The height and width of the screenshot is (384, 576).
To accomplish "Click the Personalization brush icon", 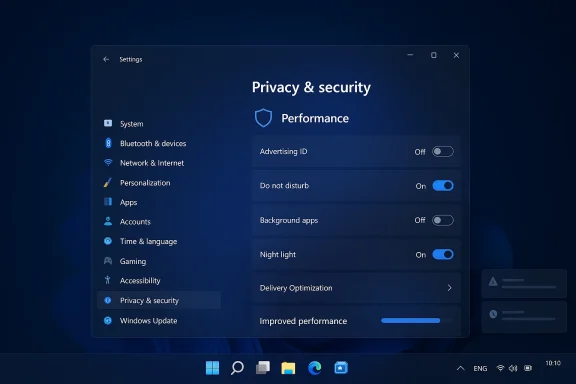I will (x=108, y=182).
